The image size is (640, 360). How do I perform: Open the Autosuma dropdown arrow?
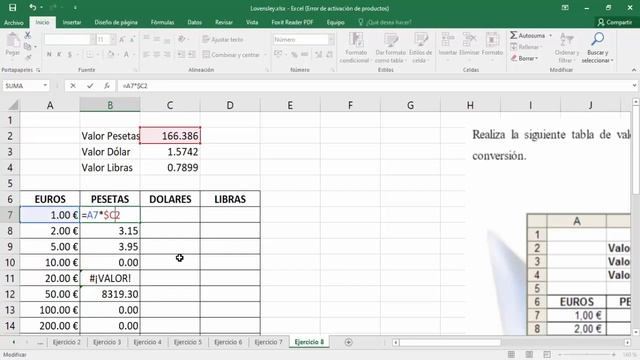tap(550, 36)
